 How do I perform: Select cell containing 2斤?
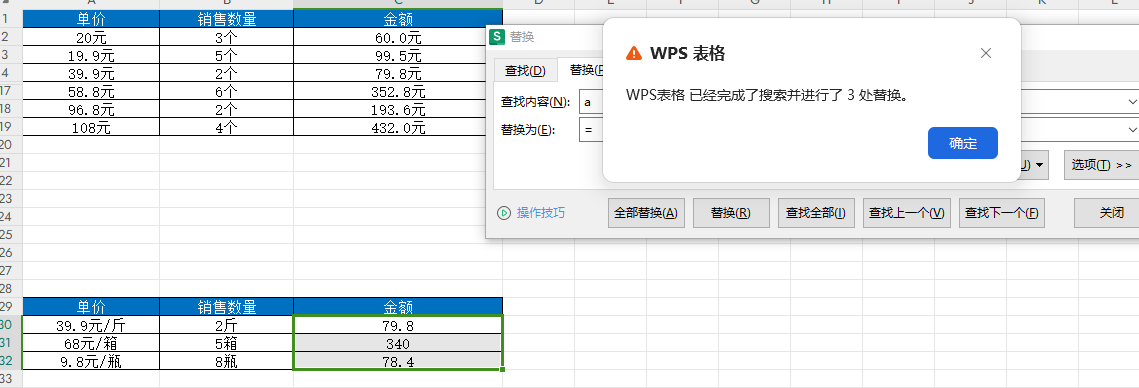pos(227,325)
